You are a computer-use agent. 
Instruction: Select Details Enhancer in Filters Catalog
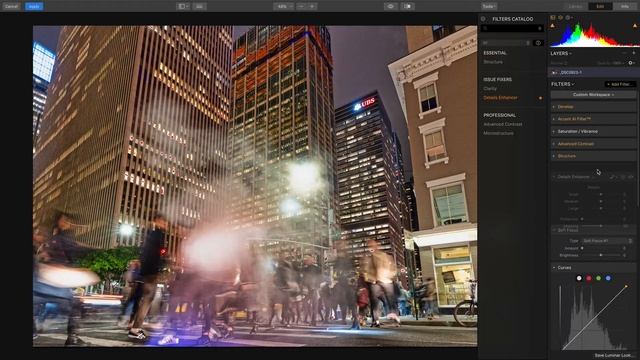tap(500, 98)
